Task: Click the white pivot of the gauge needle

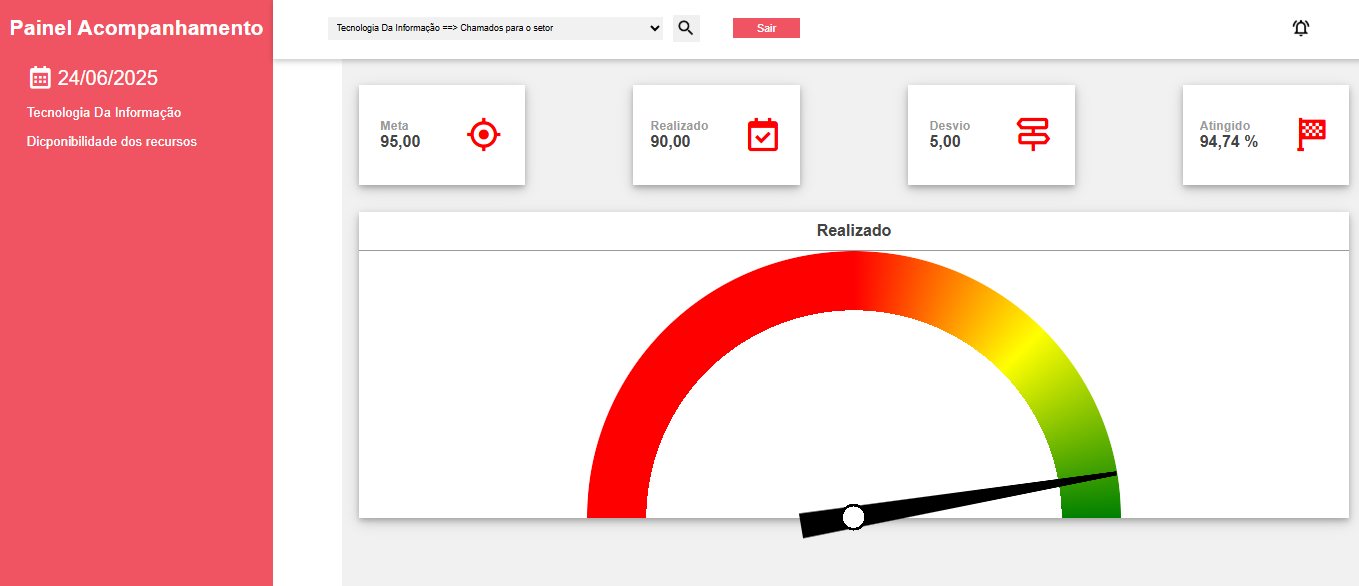Action: 853,516
